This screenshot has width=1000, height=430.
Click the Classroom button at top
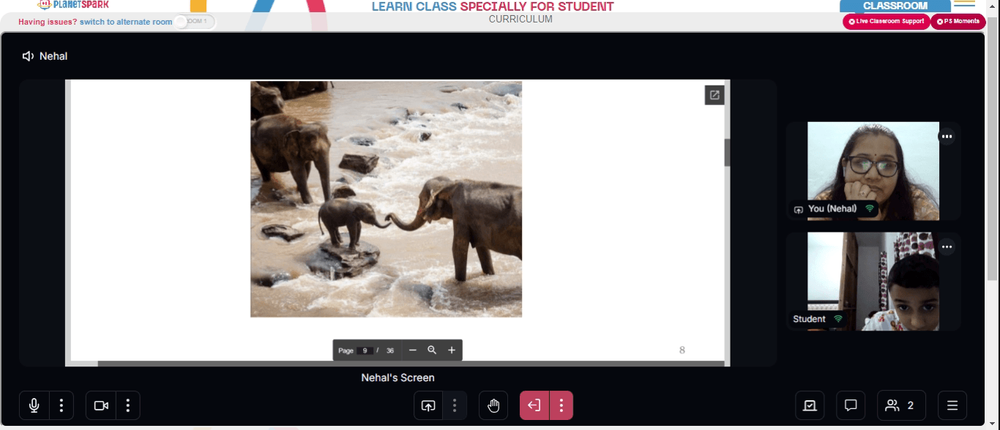tap(895, 6)
